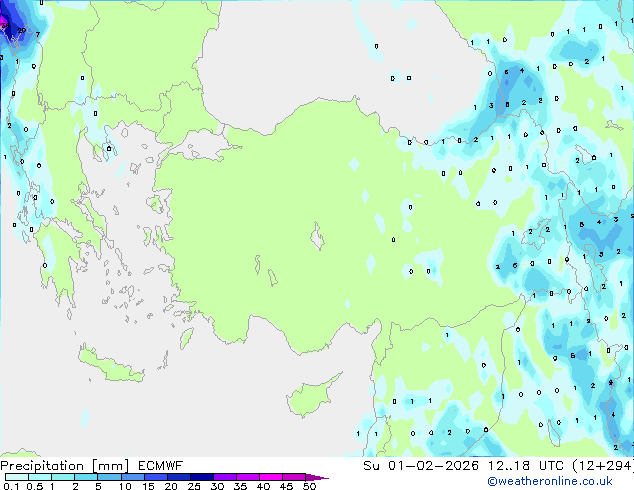Click the '0.1' legend value
Viewport: 634px width, 490px height.
11,486
